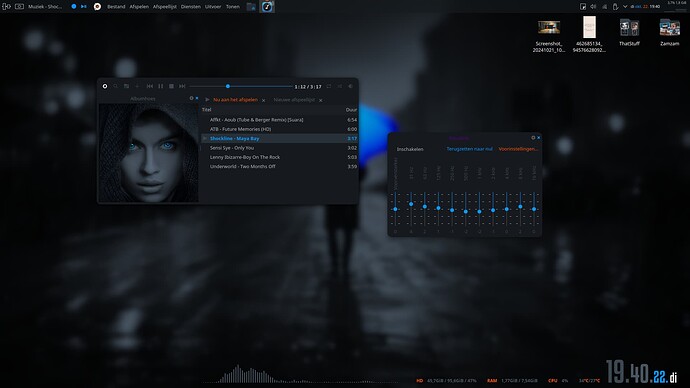Open the Tonen menu
The width and height of the screenshot is (690, 388).
tap(233, 7)
